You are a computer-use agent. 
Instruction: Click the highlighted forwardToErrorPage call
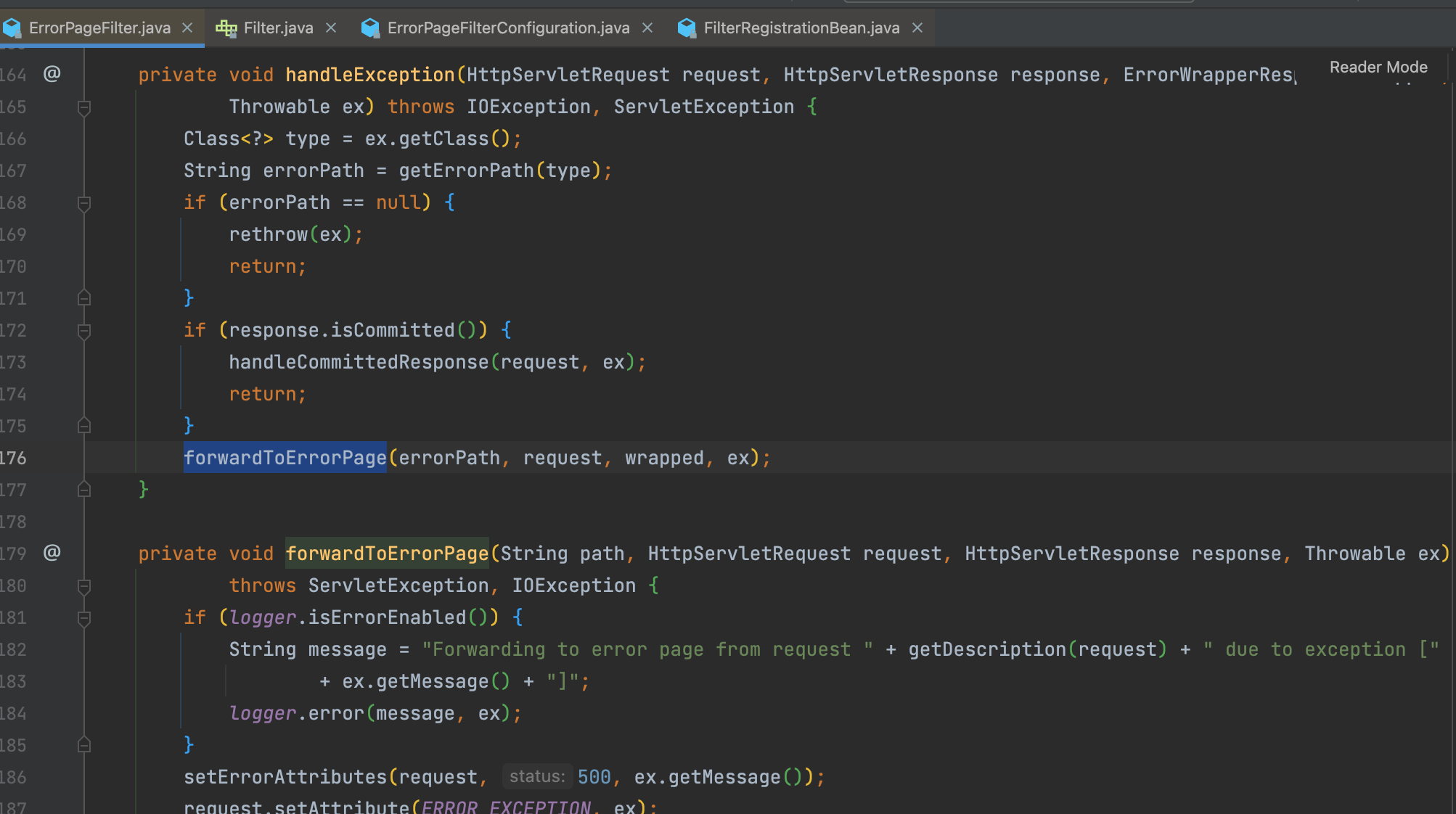click(x=285, y=458)
